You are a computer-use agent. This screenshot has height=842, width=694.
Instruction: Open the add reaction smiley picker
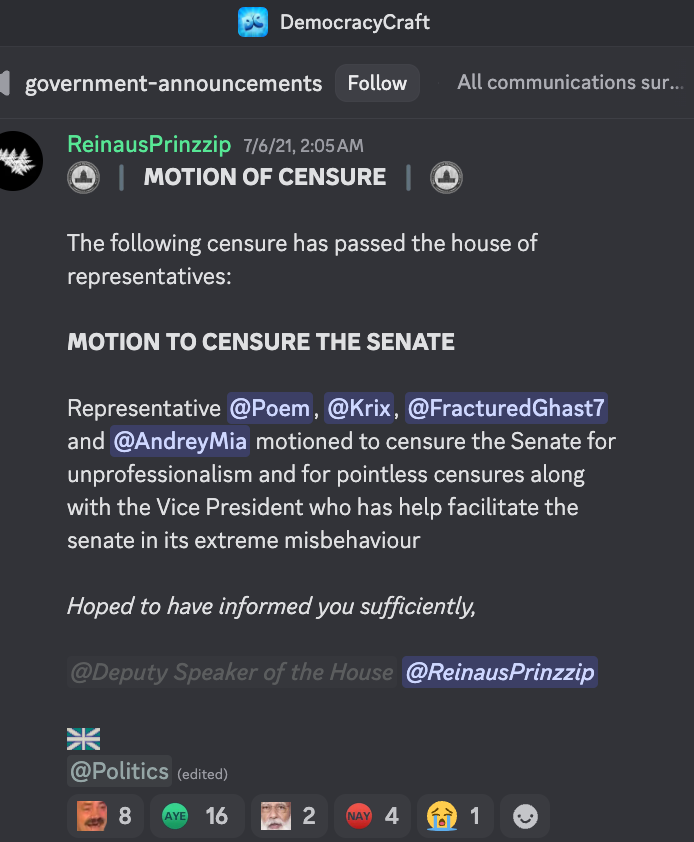525,816
